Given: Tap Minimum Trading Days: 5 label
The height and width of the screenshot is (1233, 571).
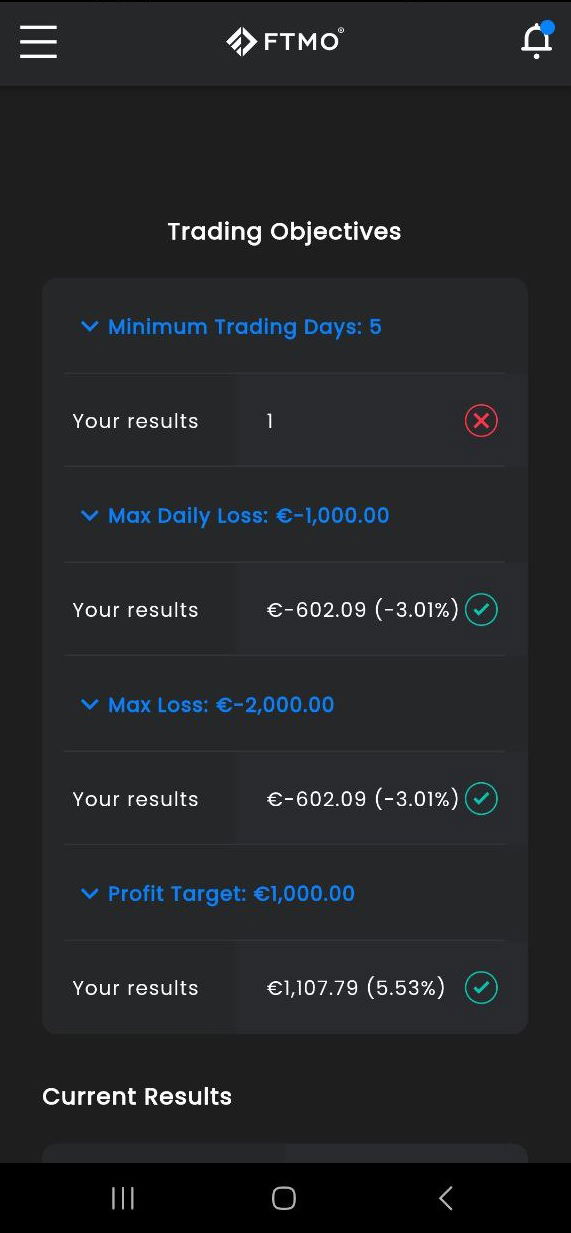Looking at the screenshot, I should click(x=245, y=327).
